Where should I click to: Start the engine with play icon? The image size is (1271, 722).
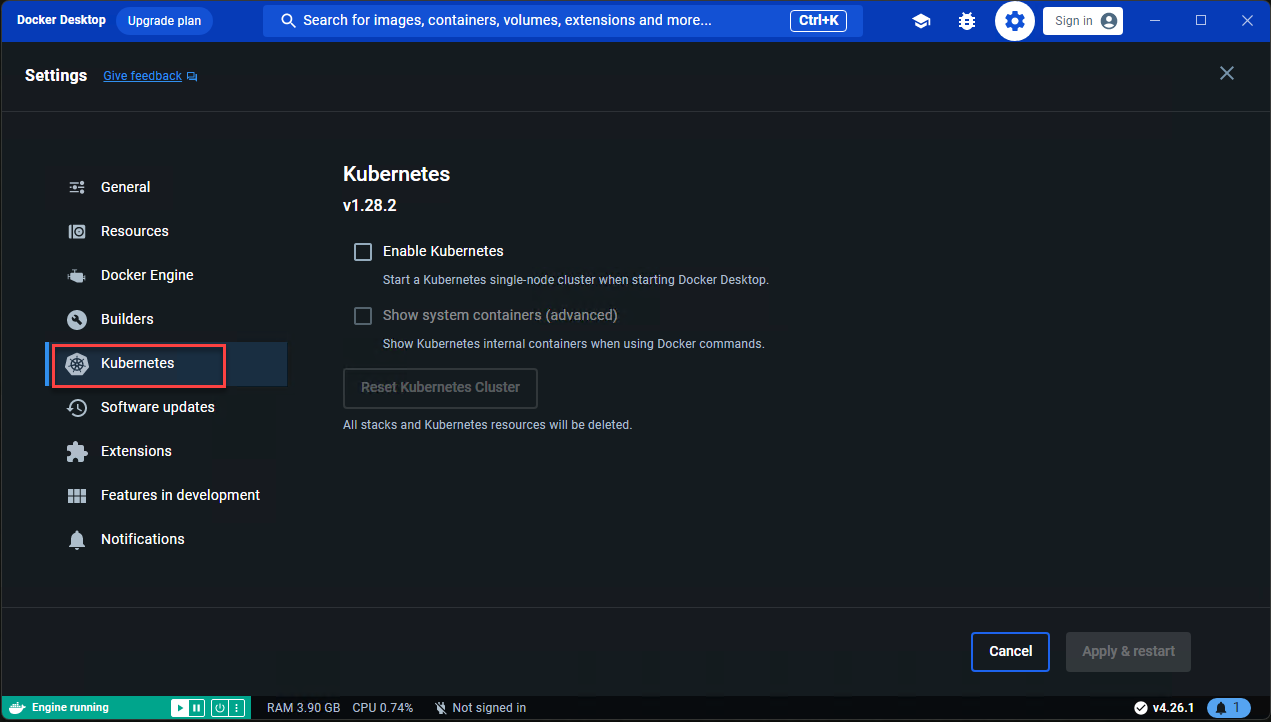(179, 708)
